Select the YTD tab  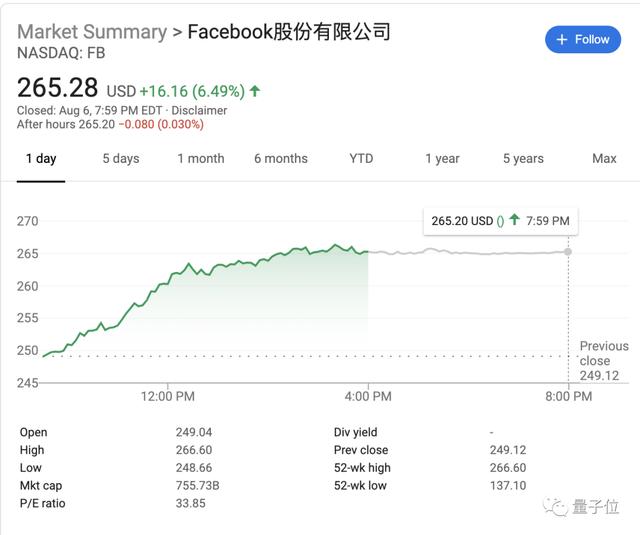click(361, 158)
